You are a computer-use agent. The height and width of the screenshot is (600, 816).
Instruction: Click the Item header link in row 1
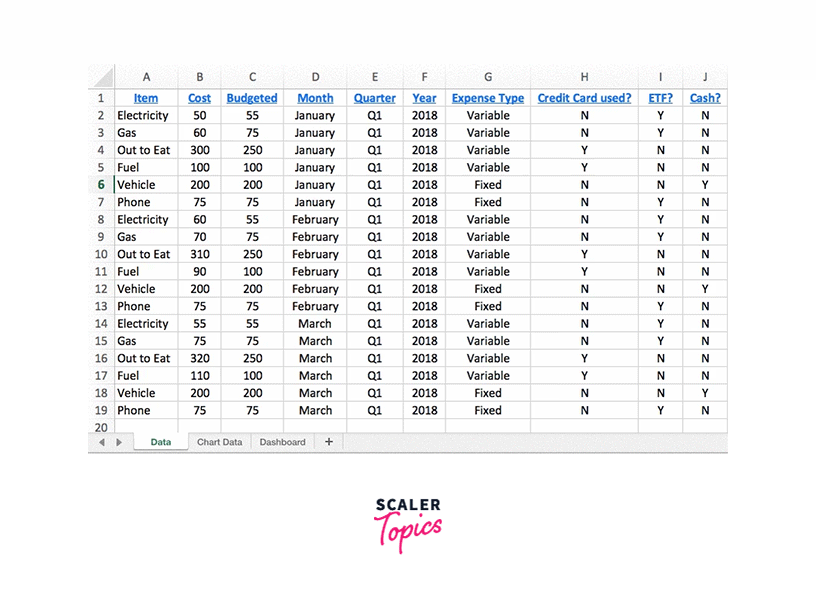[146, 98]
